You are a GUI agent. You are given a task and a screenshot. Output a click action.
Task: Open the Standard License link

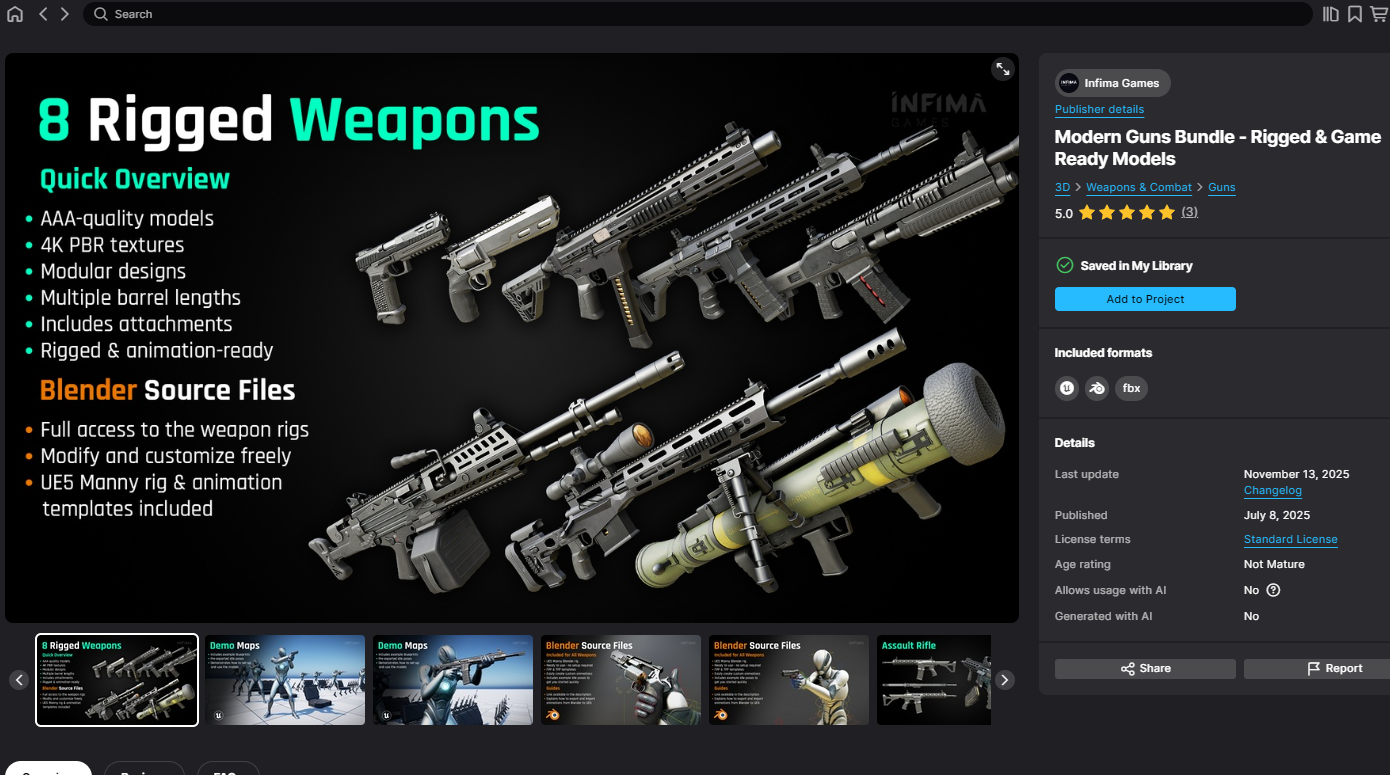coord(1290,539)
